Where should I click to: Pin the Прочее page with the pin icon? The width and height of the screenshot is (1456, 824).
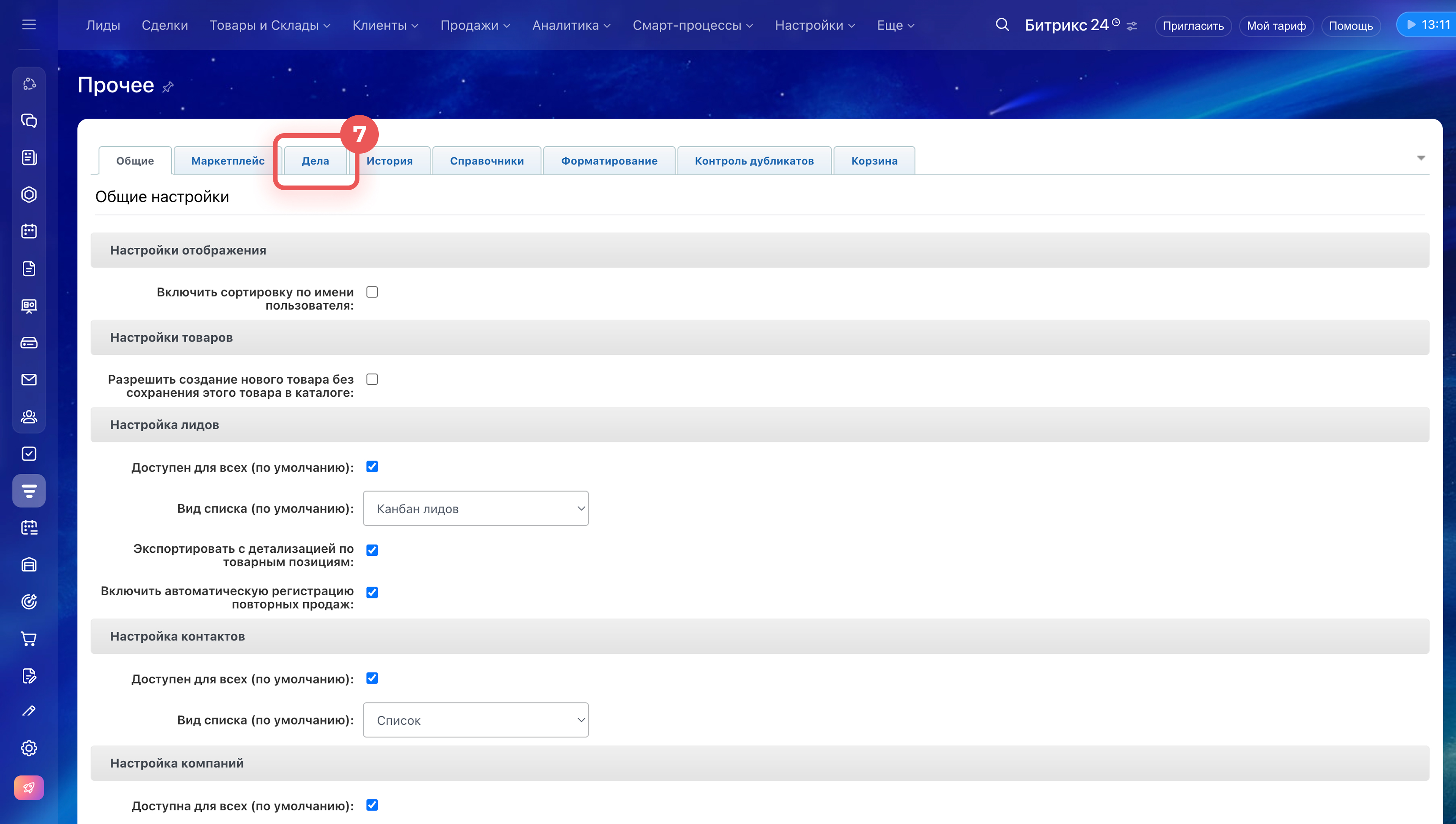[x=168, y=87]
